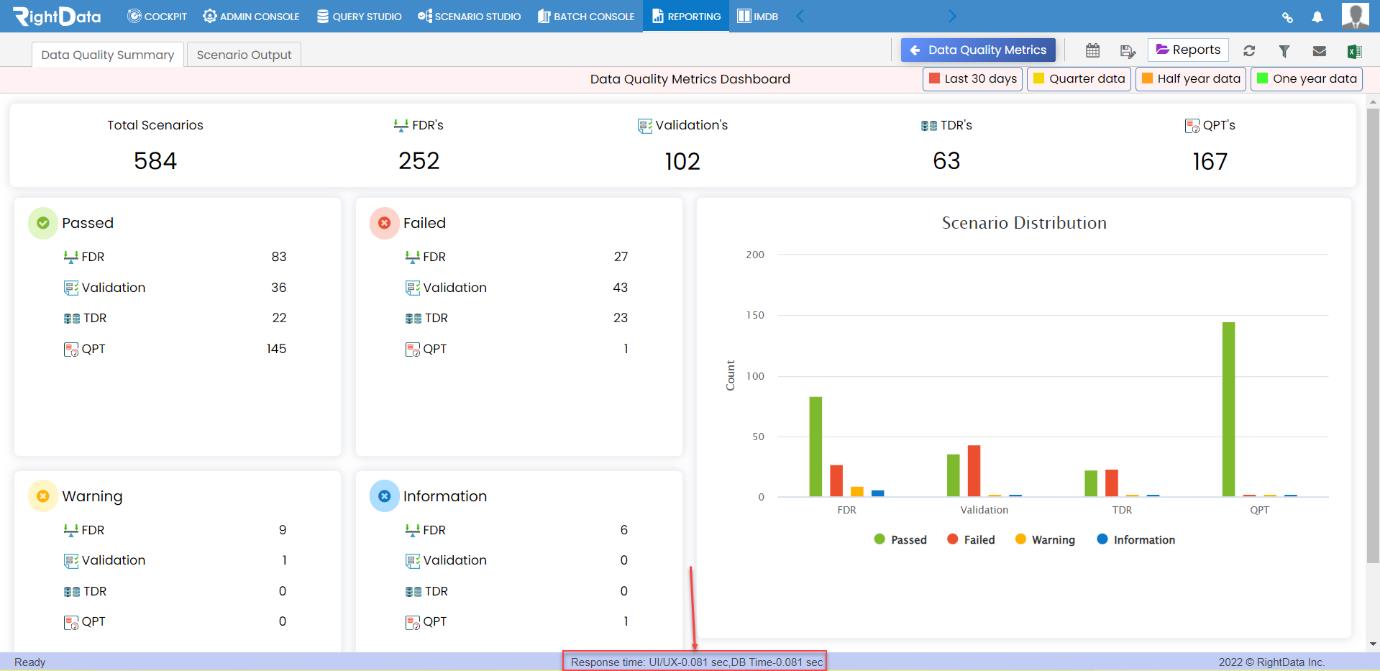Open the calendar date picker icon

[1093, 50]
